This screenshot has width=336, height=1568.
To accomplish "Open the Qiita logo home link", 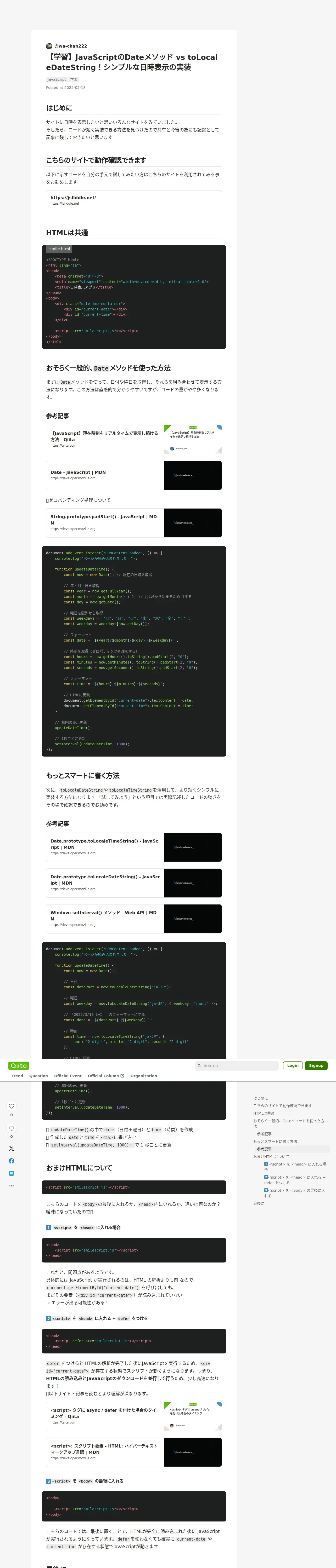I will pos(19,1065).
